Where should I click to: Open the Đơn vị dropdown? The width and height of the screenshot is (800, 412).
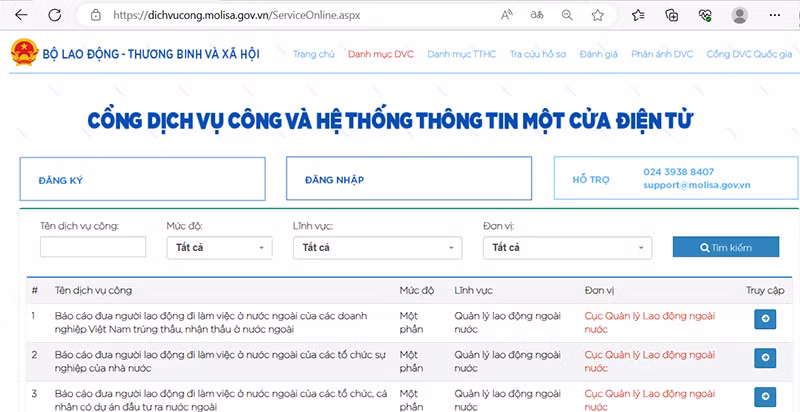coord(567,248)
